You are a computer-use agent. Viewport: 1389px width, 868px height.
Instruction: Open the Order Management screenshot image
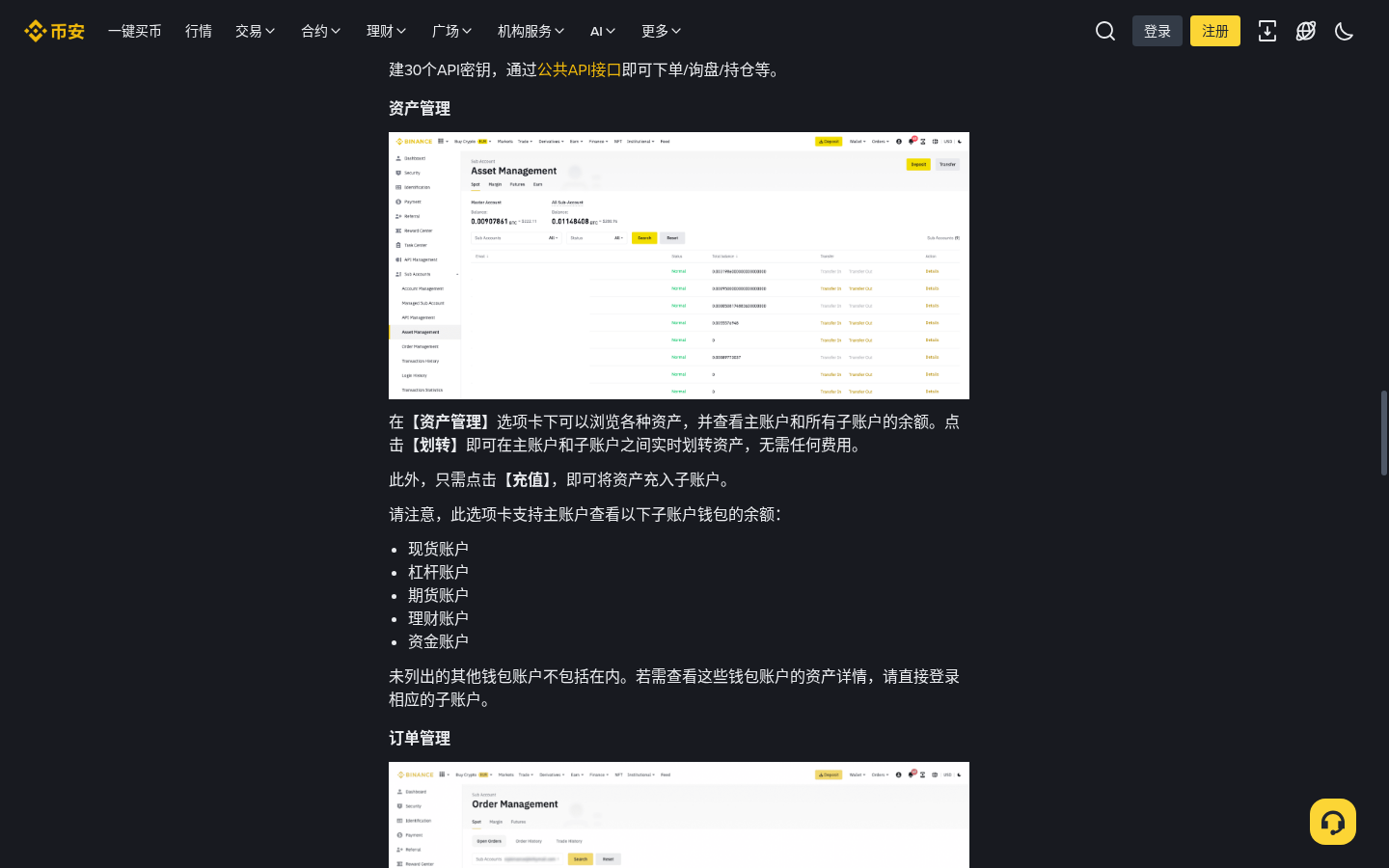pos(679,815)
